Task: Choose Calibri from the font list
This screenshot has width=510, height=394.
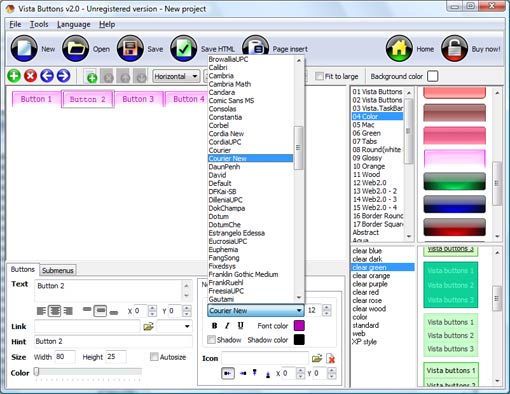Action: 218,67
